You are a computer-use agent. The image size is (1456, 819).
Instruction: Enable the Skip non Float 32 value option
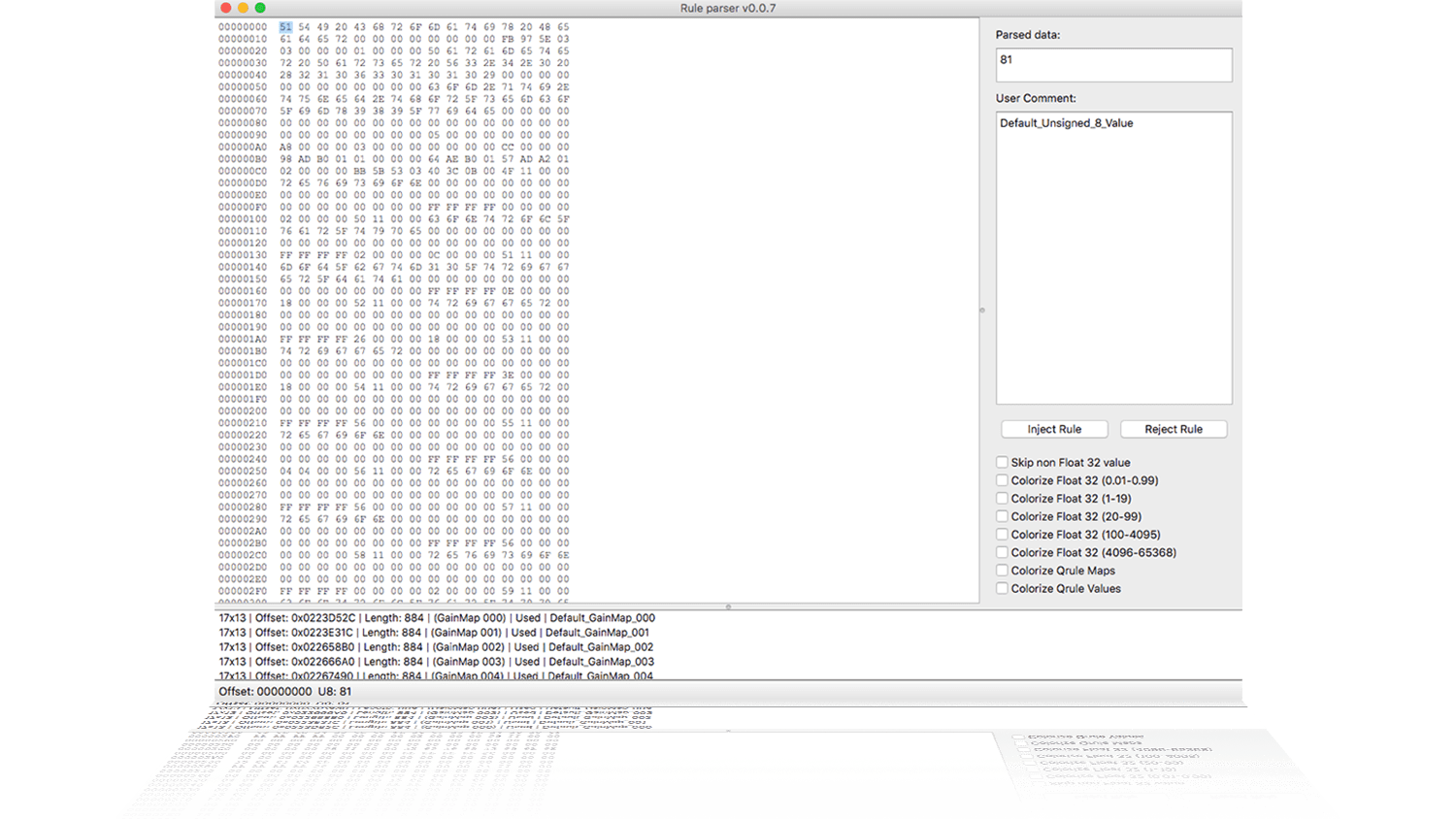click(1001, 462)
